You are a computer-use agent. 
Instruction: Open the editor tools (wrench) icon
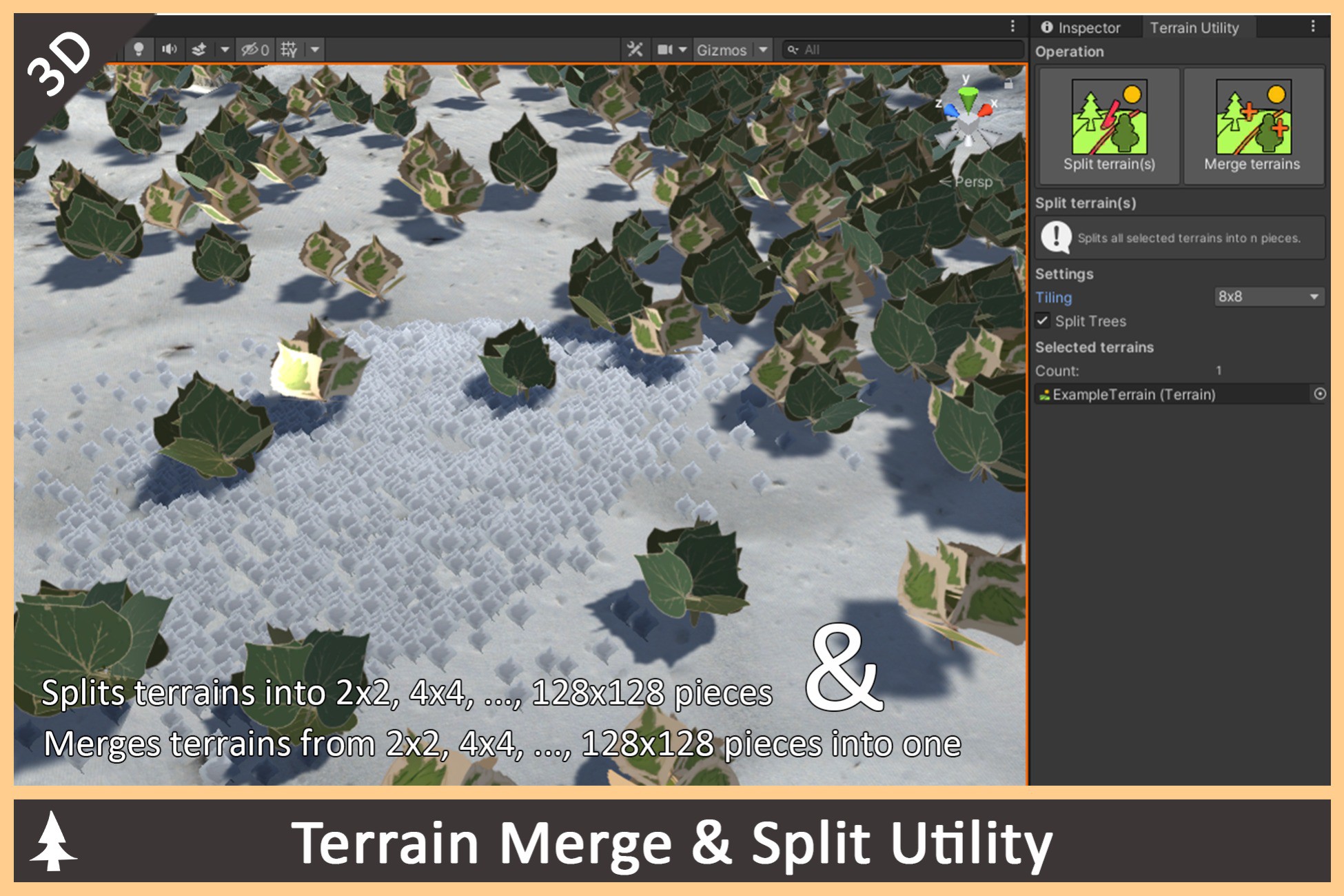(634, 49)
